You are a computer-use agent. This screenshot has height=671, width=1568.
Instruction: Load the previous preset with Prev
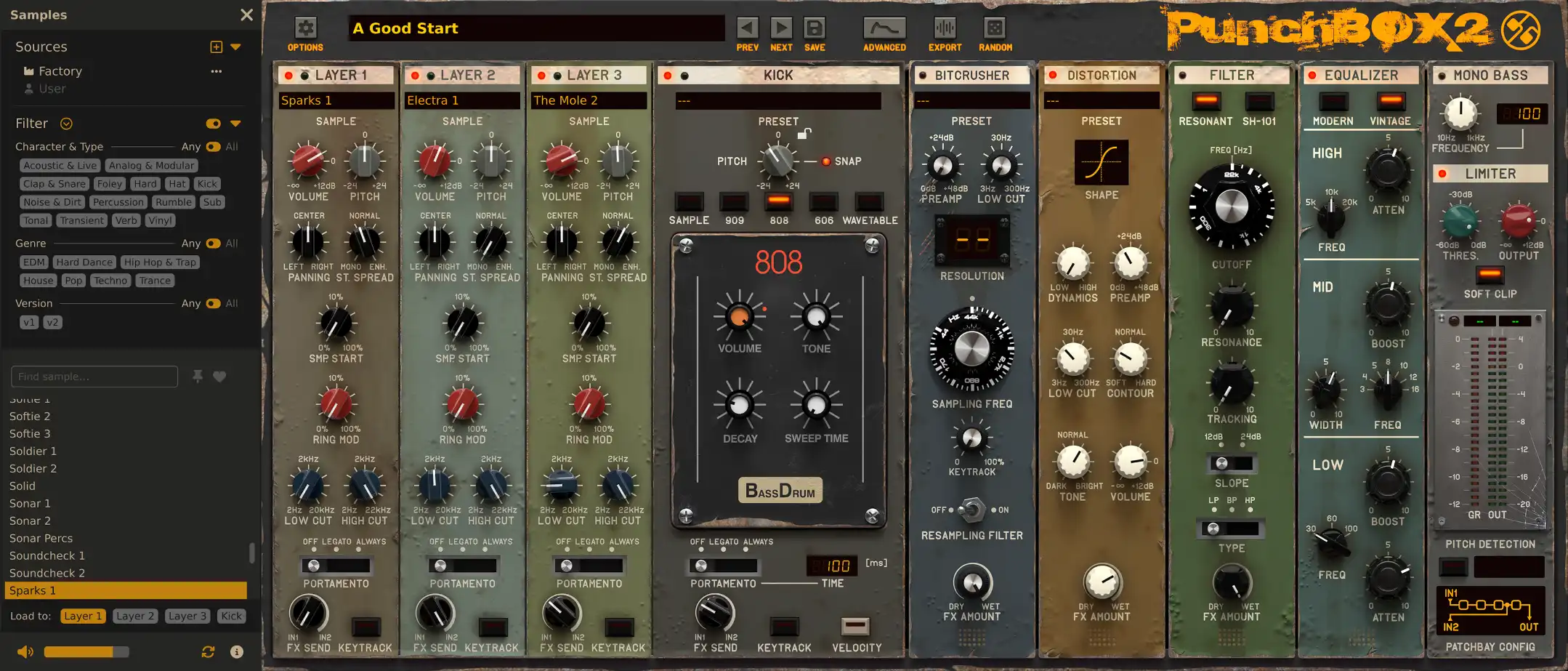coord(747,28)
